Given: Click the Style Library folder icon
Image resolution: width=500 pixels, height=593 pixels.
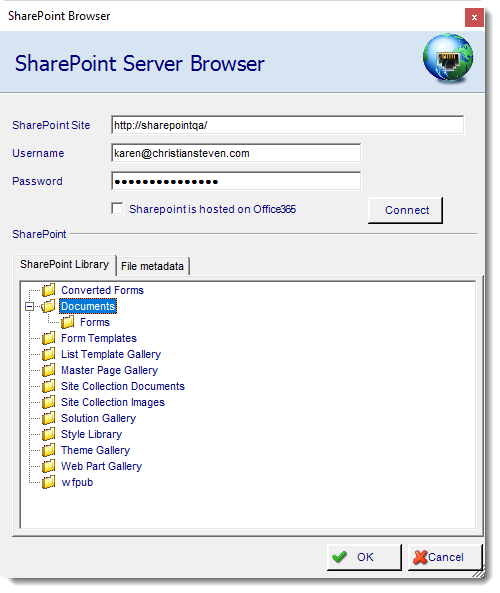Looking at the screenshot, I should click(48, 434).
